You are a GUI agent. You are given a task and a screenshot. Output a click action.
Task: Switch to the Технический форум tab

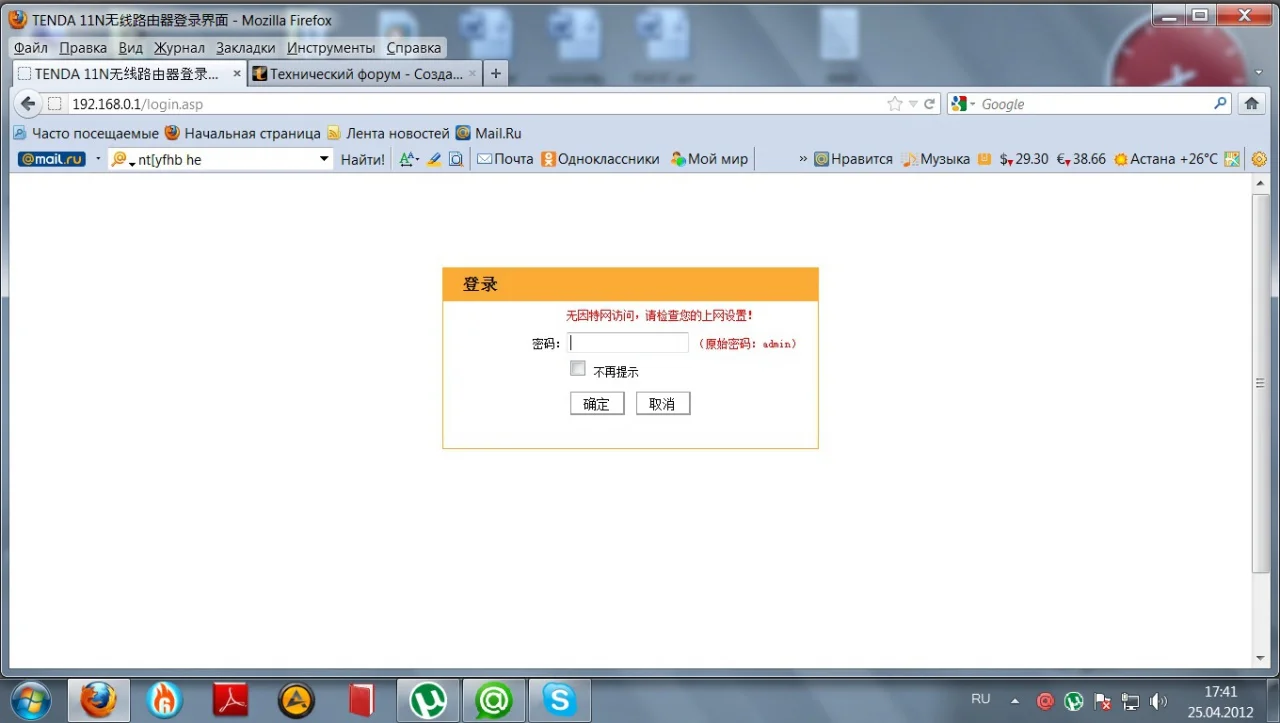[365, 74]
